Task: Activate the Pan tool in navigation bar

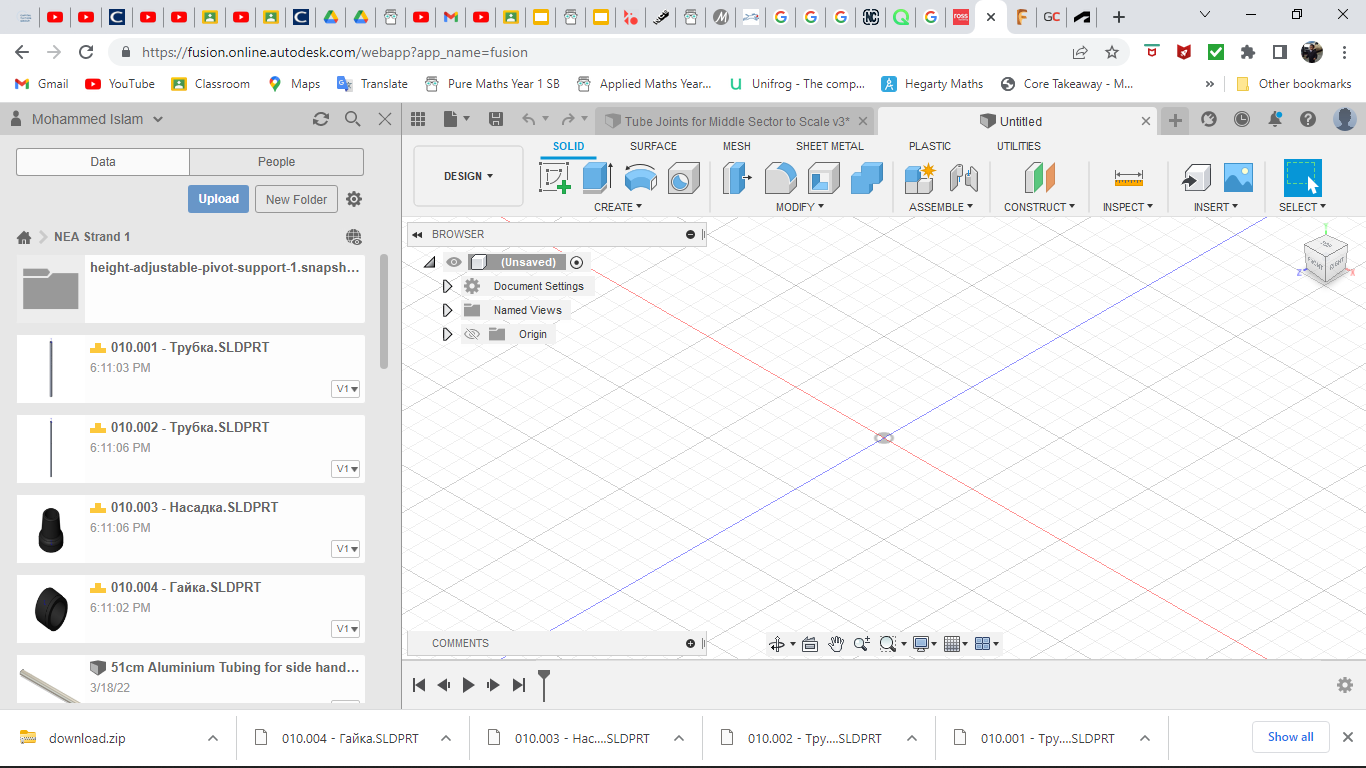Action: click(835, 643)
